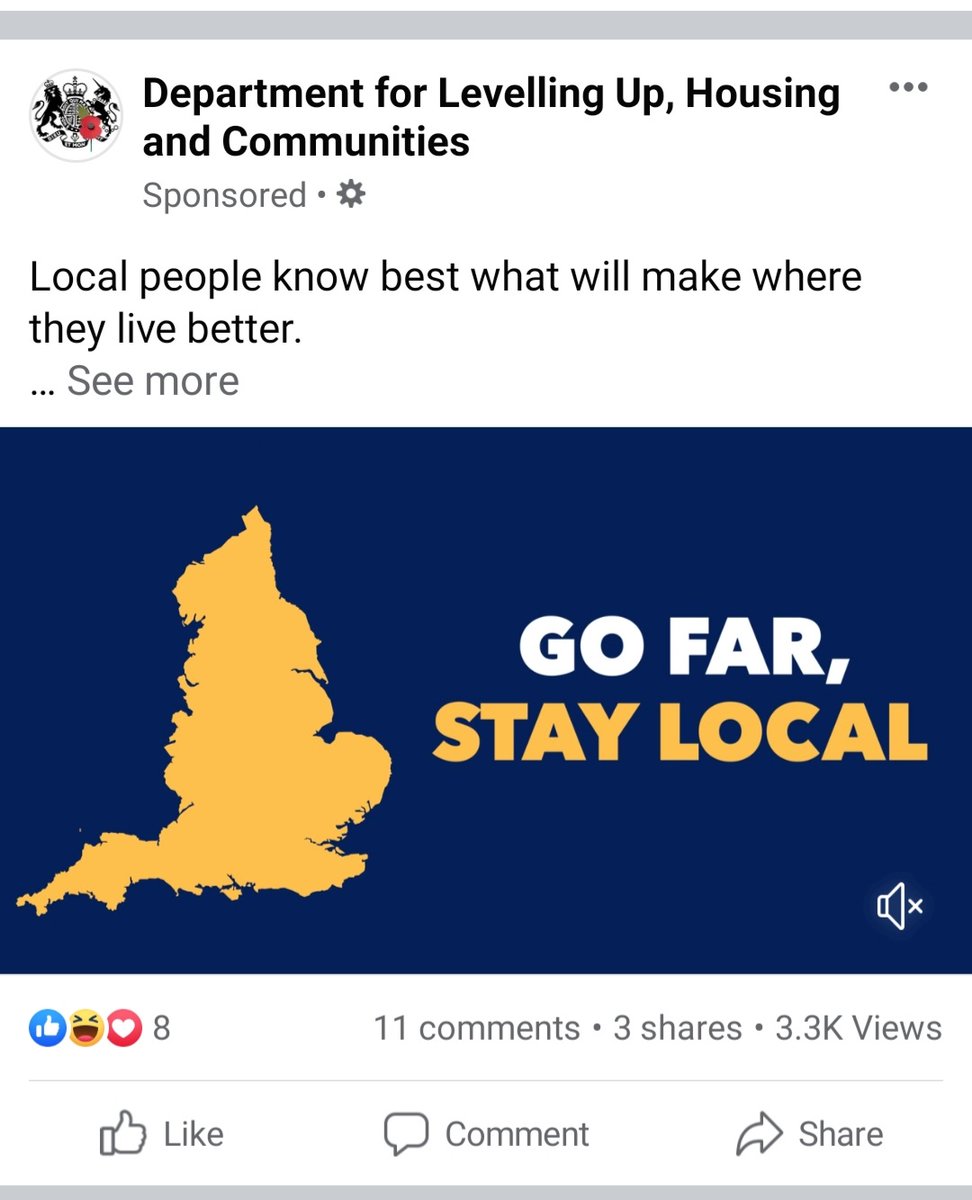The image size is (972, 1200).
Task: View the 11 comments
Action: coord(477,1028)
